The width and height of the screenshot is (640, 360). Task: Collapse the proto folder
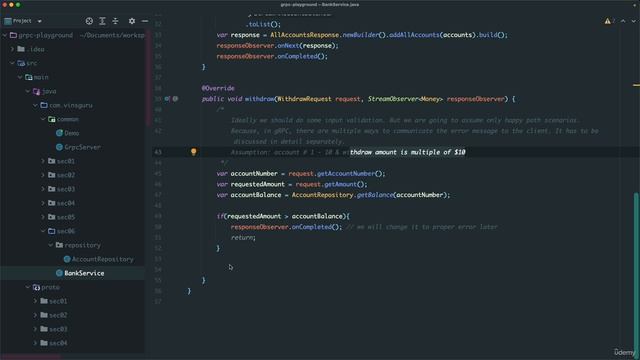28,287
